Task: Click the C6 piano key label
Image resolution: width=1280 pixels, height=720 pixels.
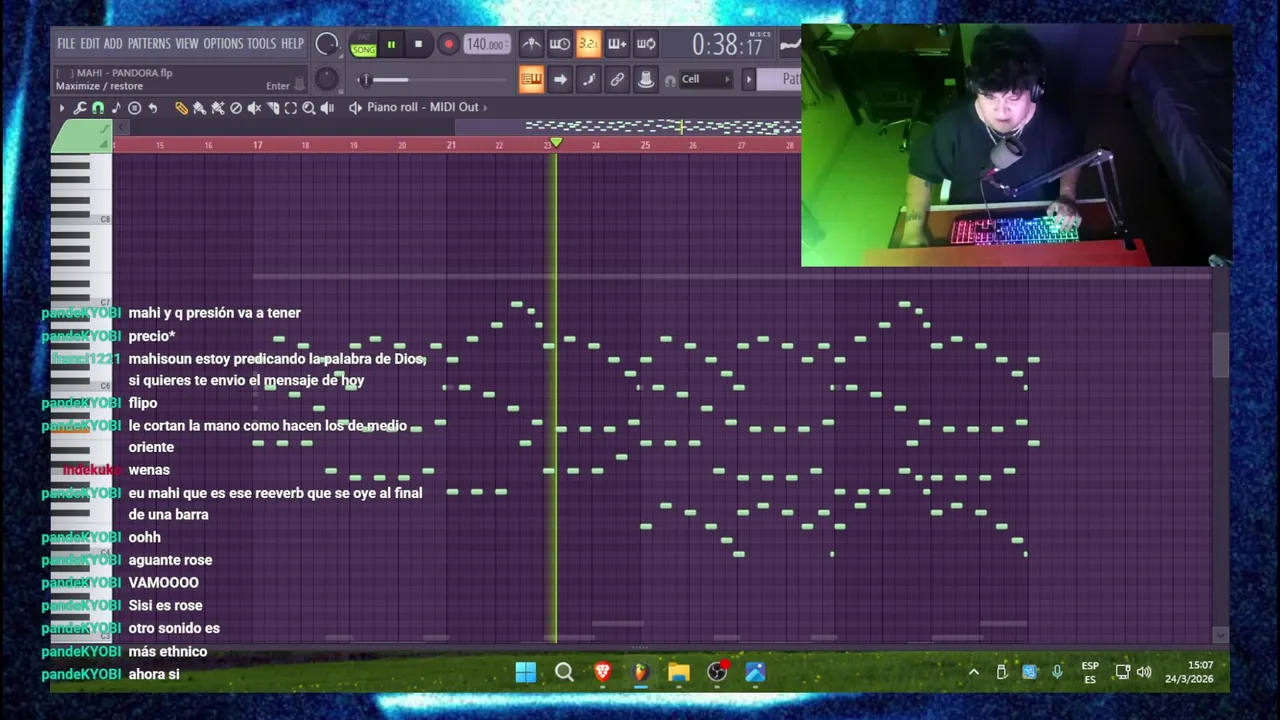Action: pos(105,386)
